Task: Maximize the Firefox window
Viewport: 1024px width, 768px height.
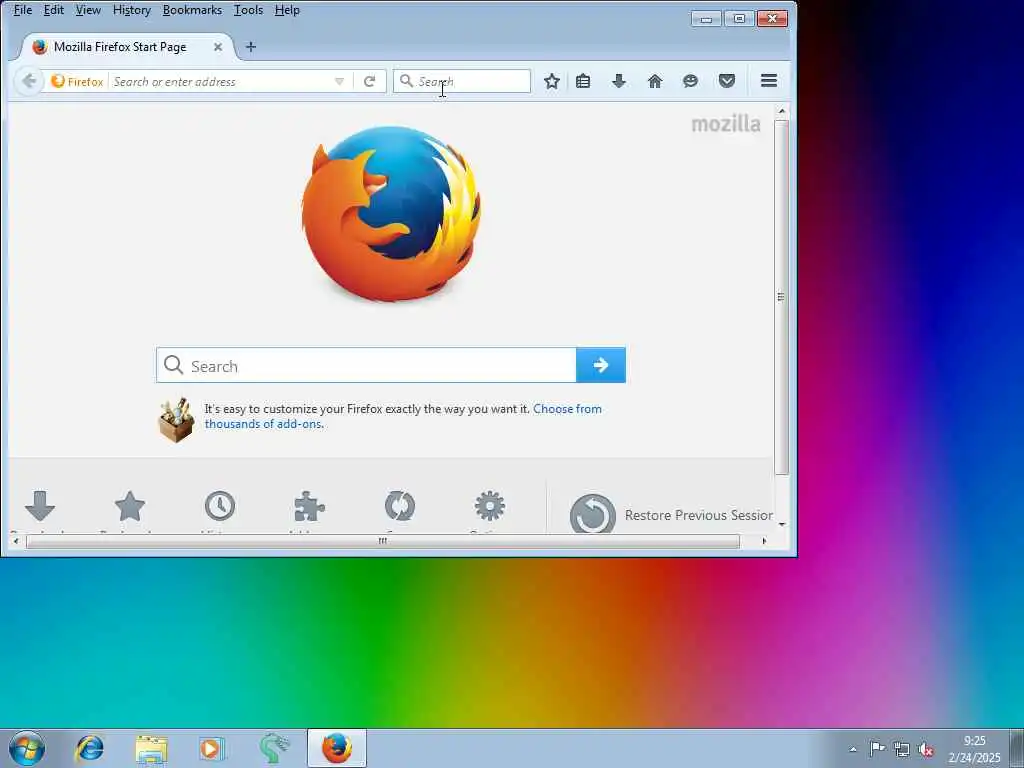Action: pos(739,19)
